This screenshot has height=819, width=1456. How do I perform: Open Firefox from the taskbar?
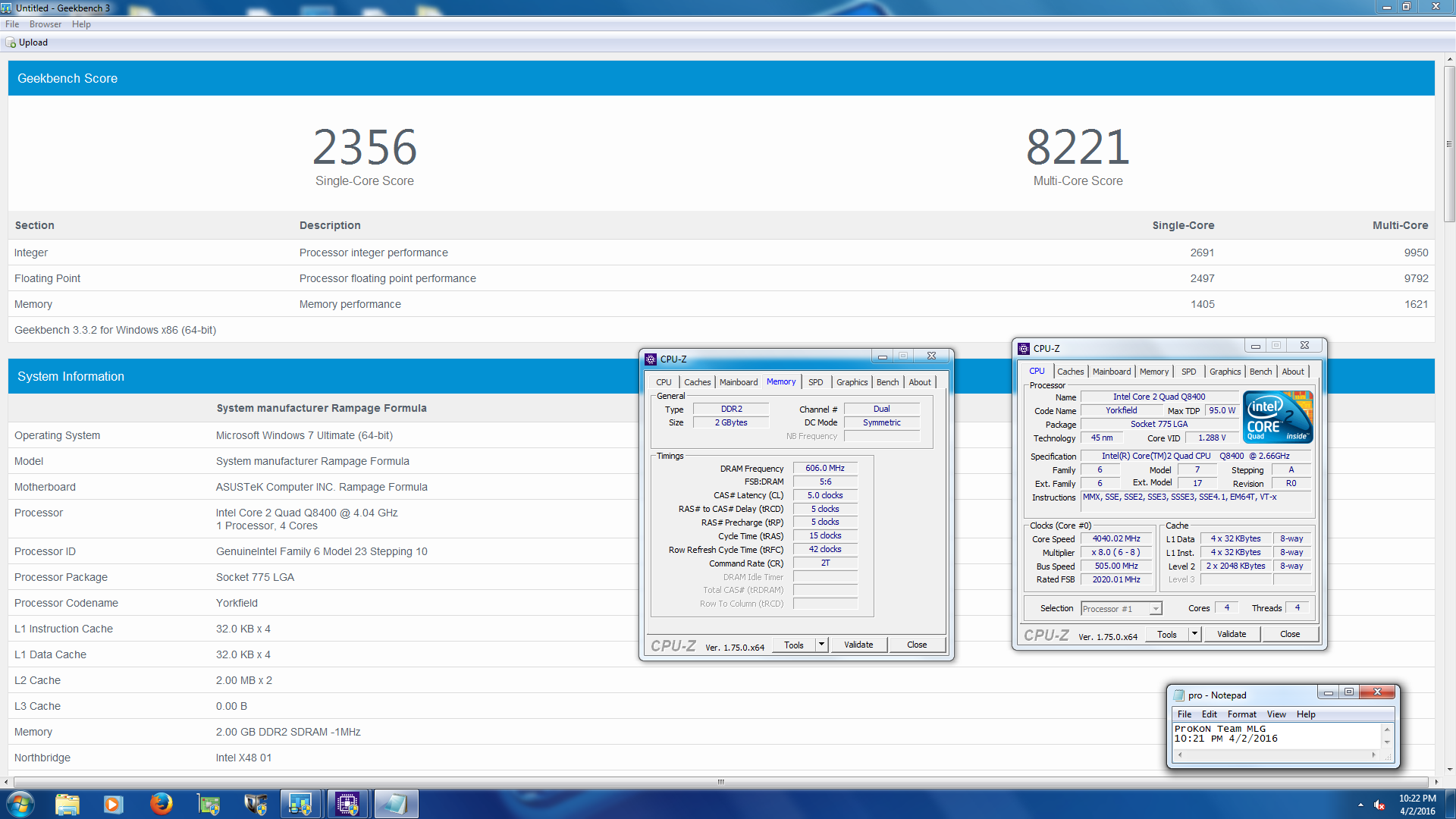point(161,804)
